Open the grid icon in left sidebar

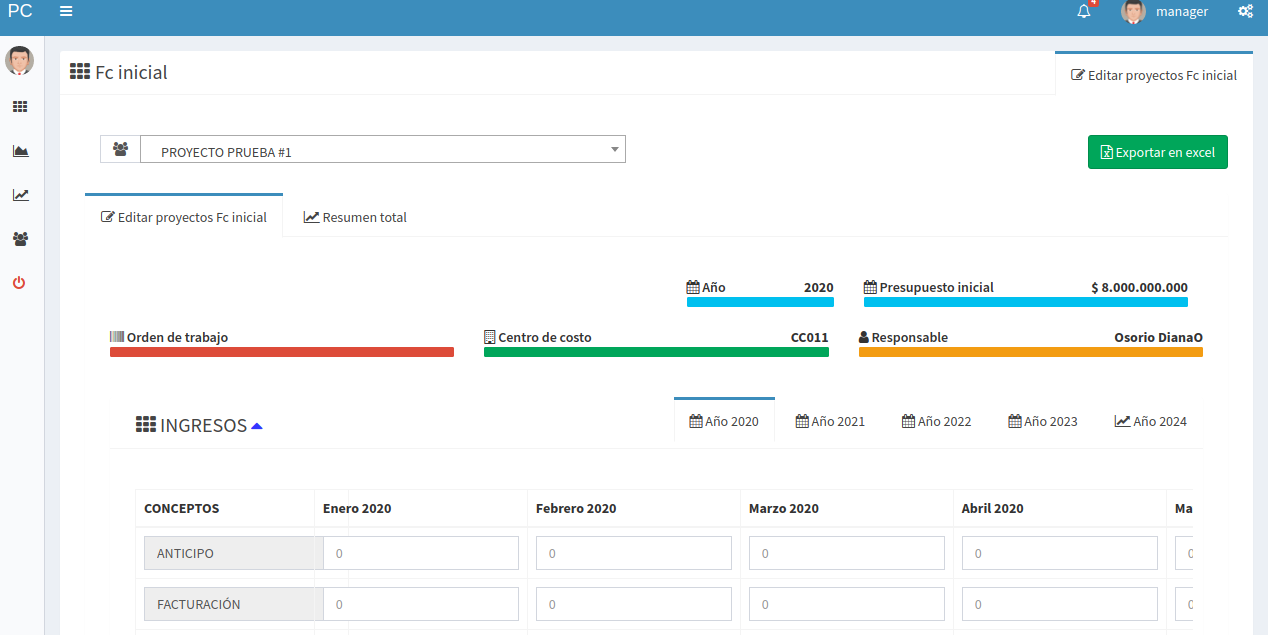coord(20,107)
